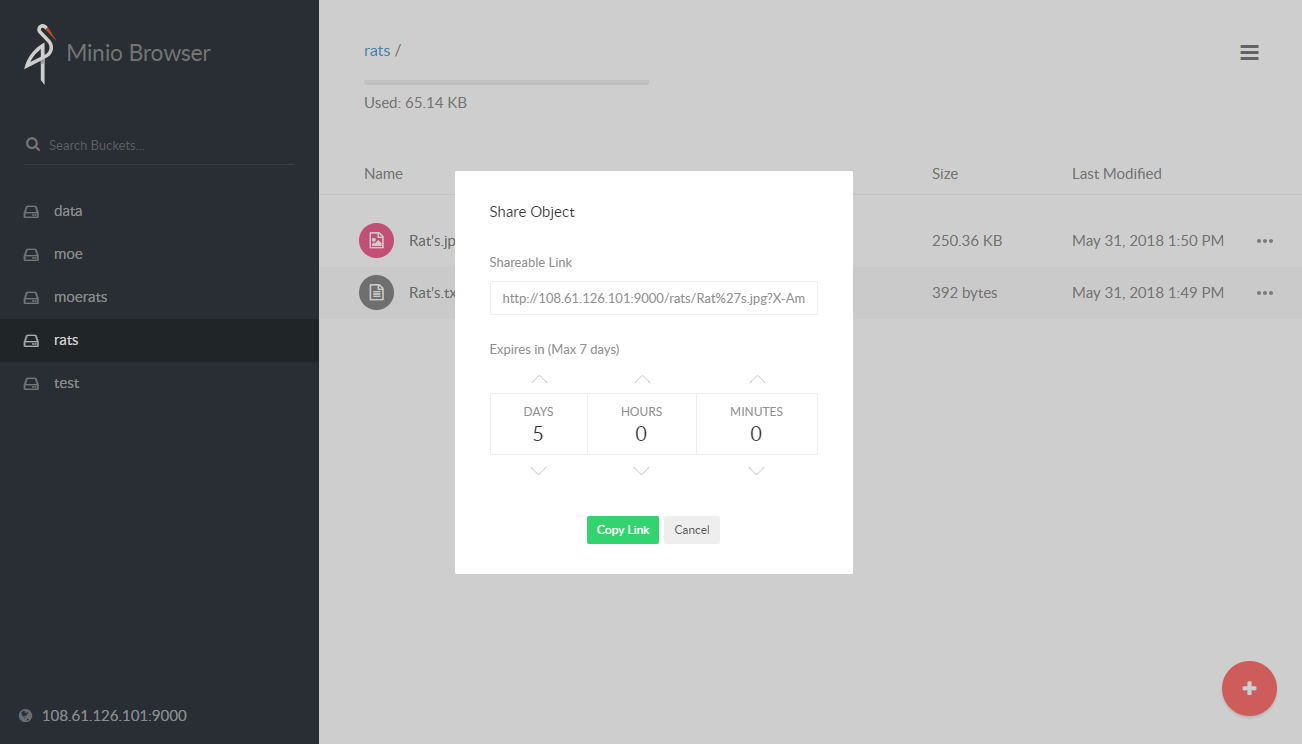Open the hamburger menu icon

click(x=1249, y=53)
